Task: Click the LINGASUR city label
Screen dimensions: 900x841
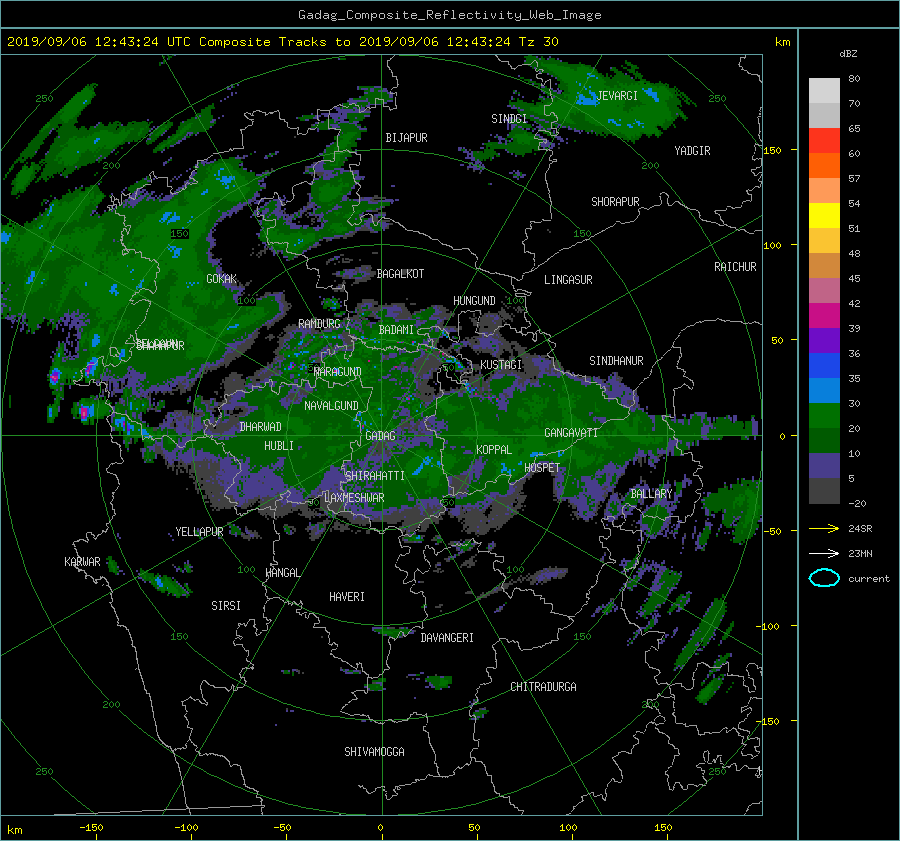Action: [568, 280]
